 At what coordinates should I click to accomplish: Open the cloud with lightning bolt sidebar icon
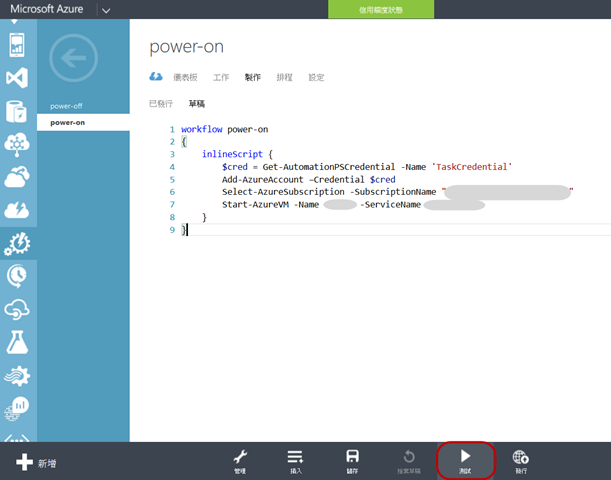tap(17, 210)
